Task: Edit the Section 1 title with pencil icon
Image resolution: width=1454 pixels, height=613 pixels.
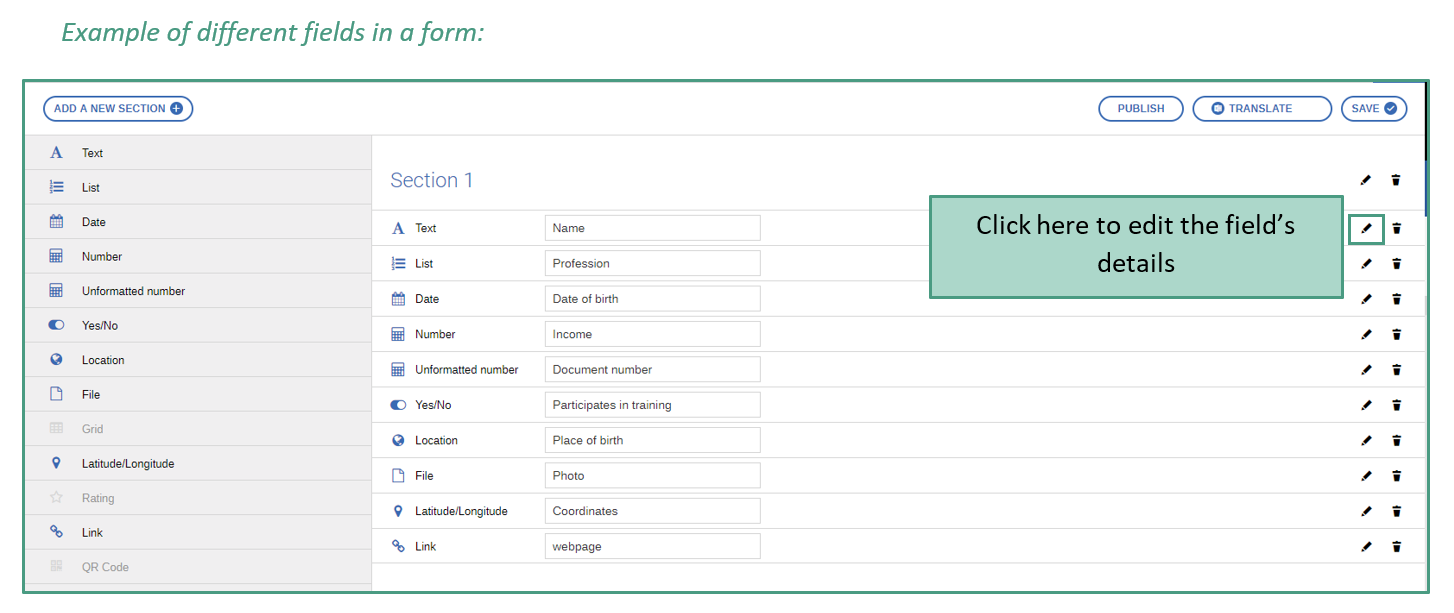Action: (x=1366, y=180)
